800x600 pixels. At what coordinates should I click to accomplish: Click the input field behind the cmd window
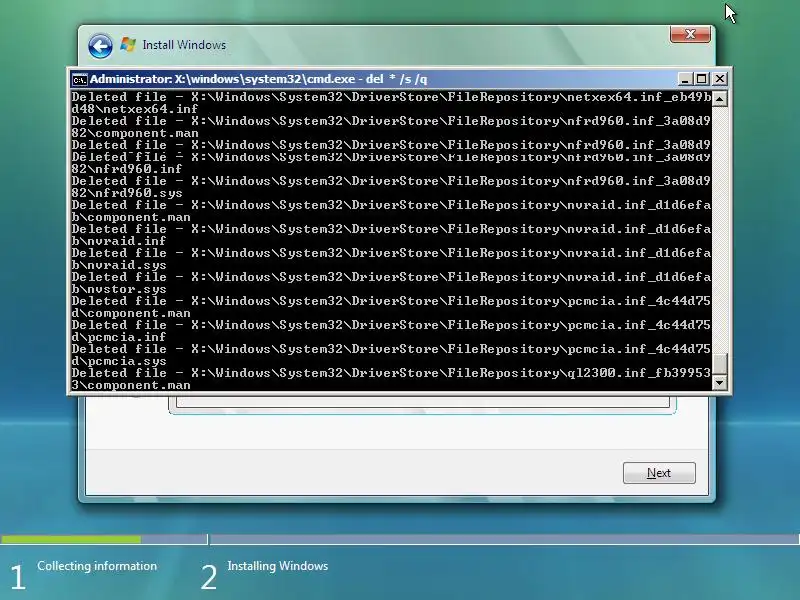[423, 403]
